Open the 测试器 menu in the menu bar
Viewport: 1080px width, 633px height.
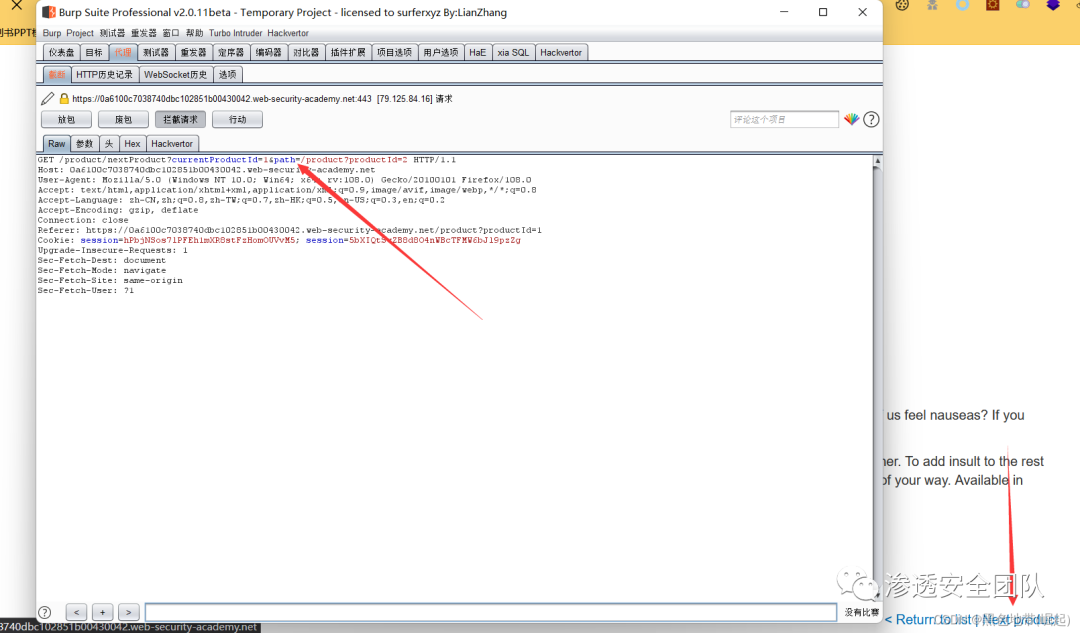tap(112, 33)
